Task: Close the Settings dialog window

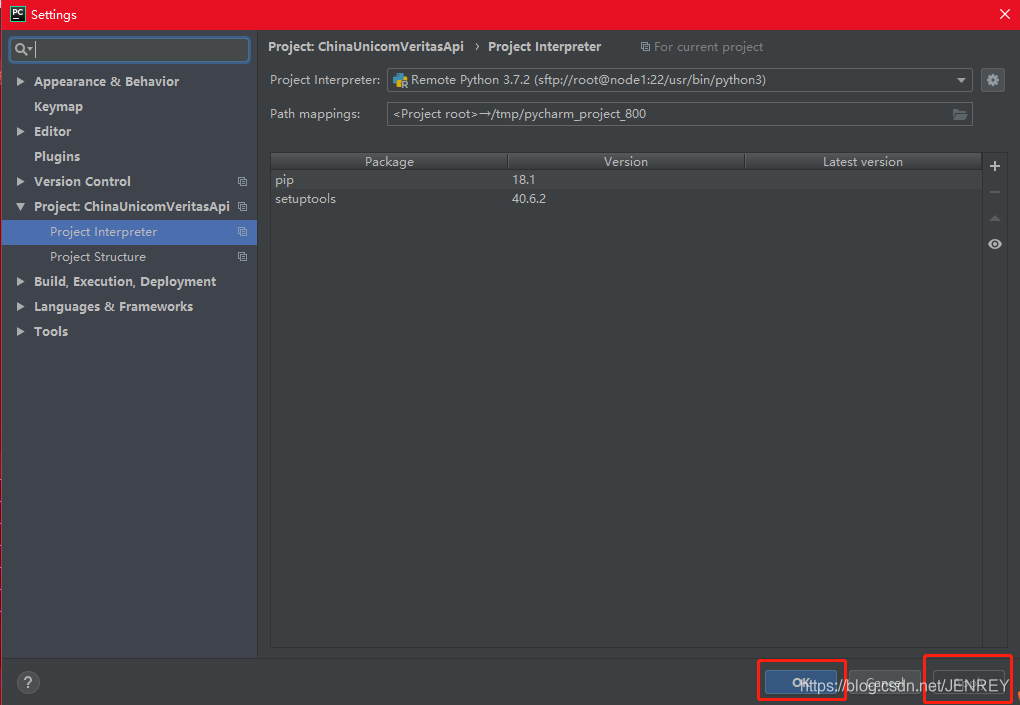Action: tap(1004, 14)
